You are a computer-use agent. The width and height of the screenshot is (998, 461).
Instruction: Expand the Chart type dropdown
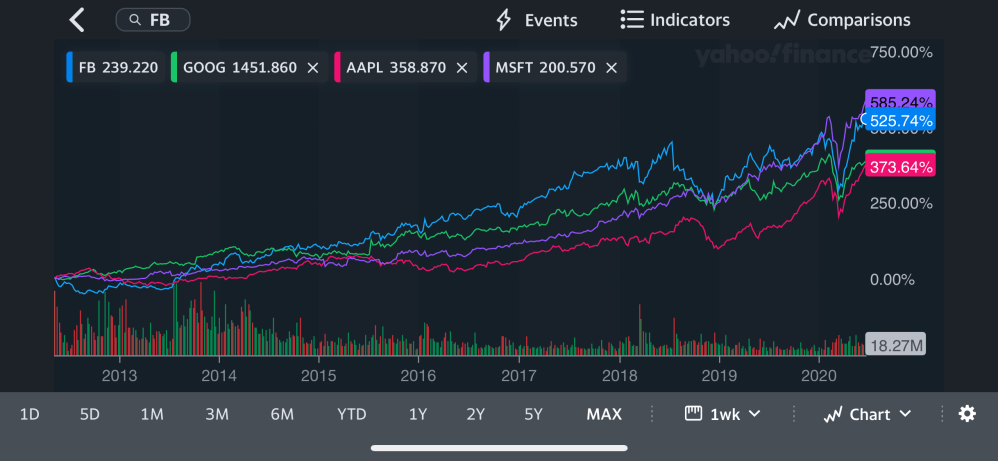(867, 414)
